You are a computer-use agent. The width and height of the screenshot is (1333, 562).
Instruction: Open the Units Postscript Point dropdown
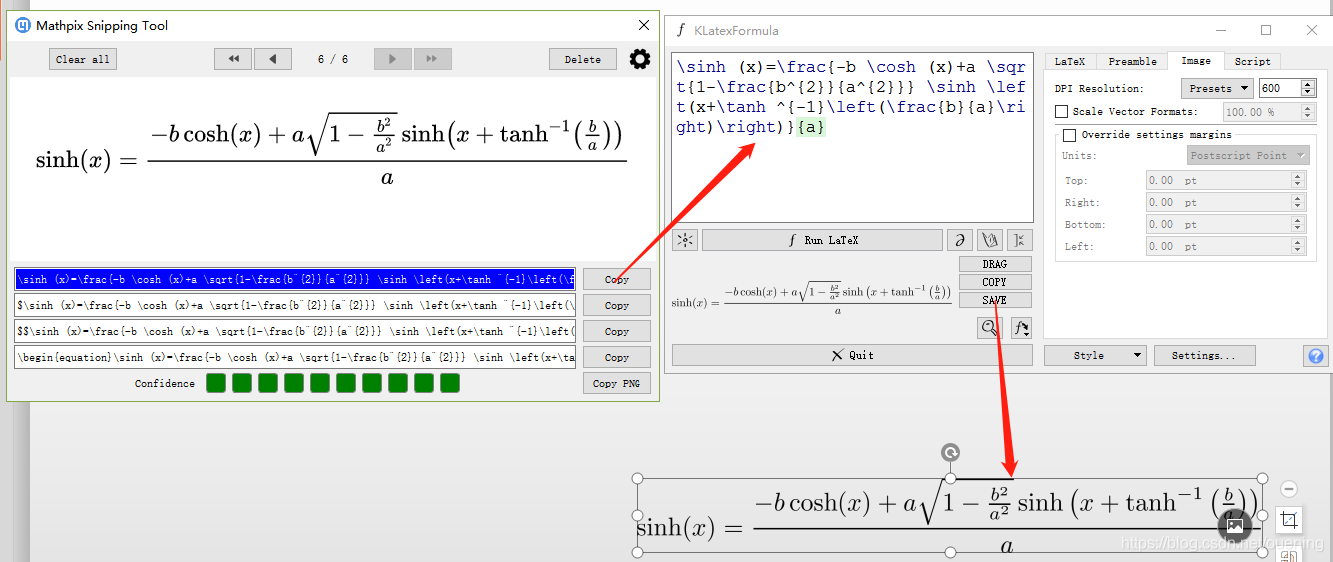(1249, 155)
